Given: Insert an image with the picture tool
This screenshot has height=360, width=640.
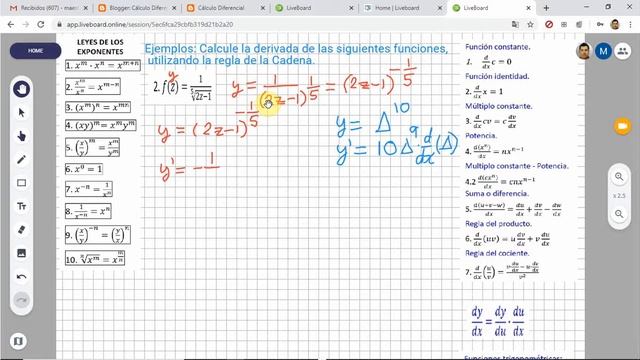Looking at the screenshot, I should click(x=22, y=253).
